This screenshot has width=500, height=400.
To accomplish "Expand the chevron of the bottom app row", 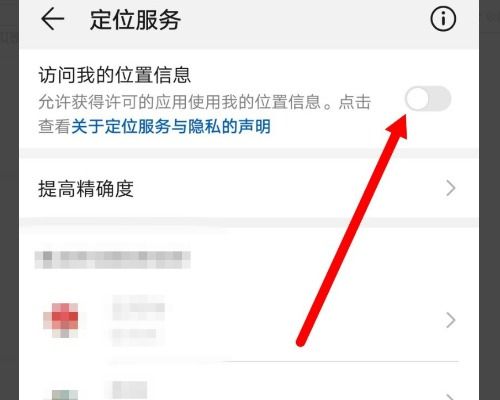I will coord(450,397).
